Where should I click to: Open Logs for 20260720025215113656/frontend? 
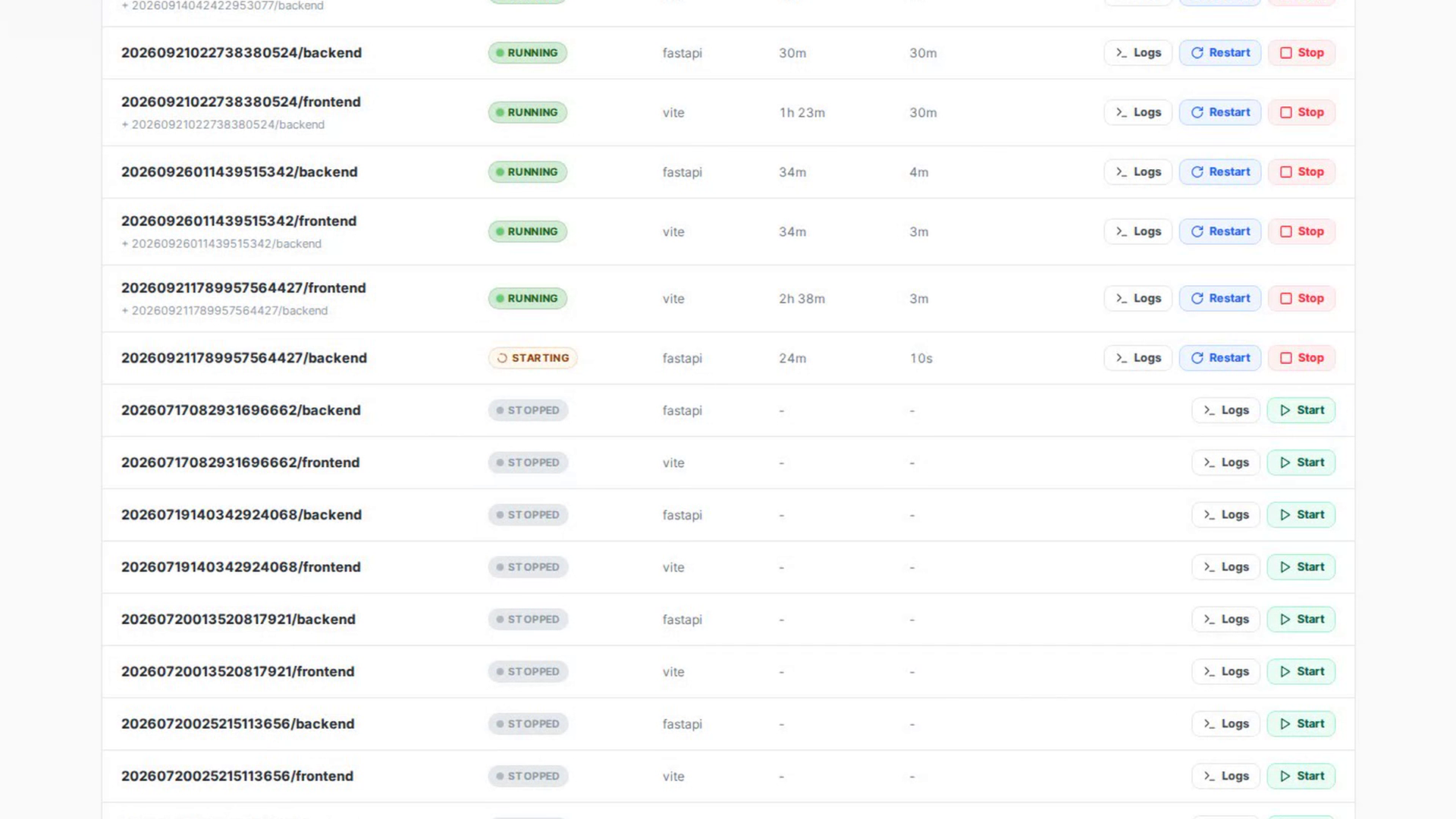(1225, 777)
